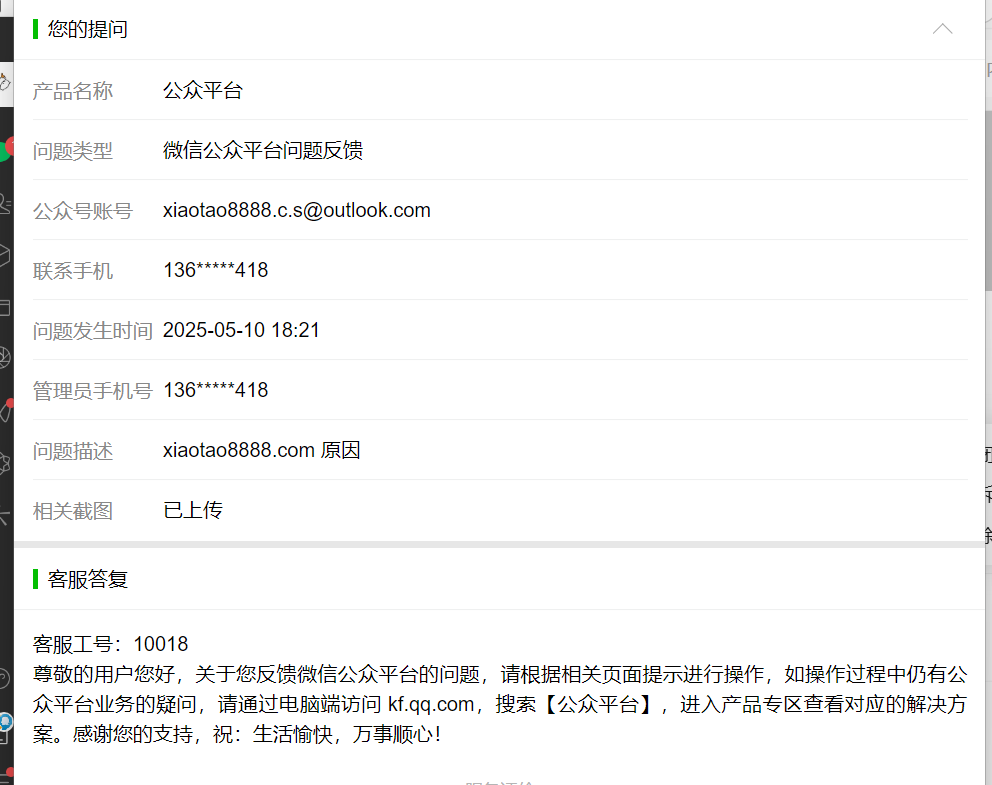The height and width of the screenshot is (785, 992).
Task: Click the 问题类型 field label
Action: [73, 151]
